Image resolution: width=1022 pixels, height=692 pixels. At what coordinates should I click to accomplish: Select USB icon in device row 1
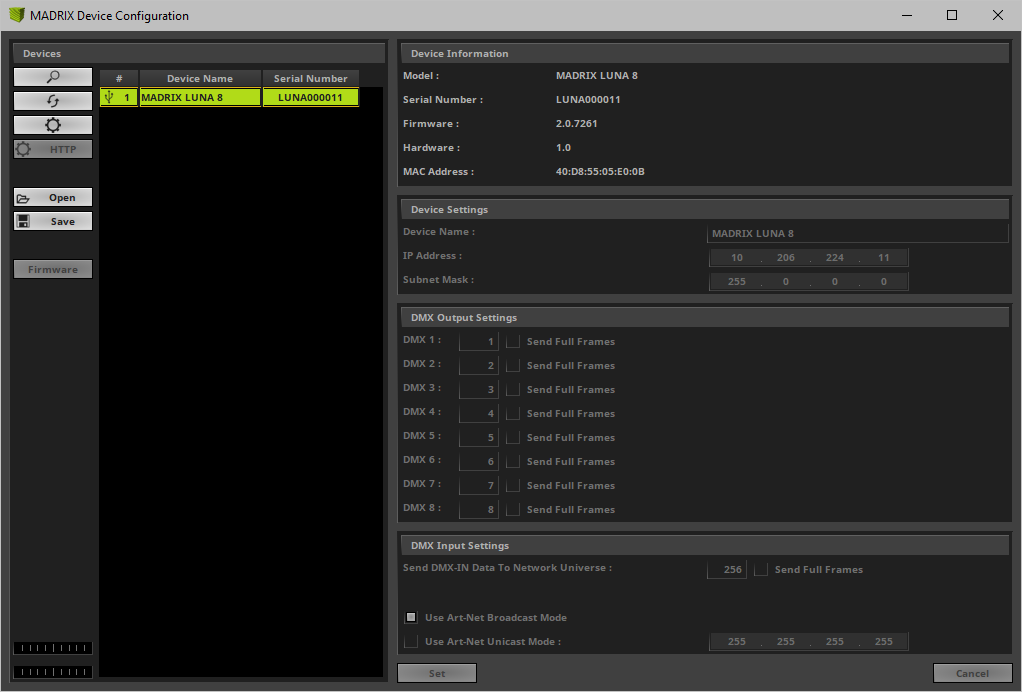coord(110,97)
